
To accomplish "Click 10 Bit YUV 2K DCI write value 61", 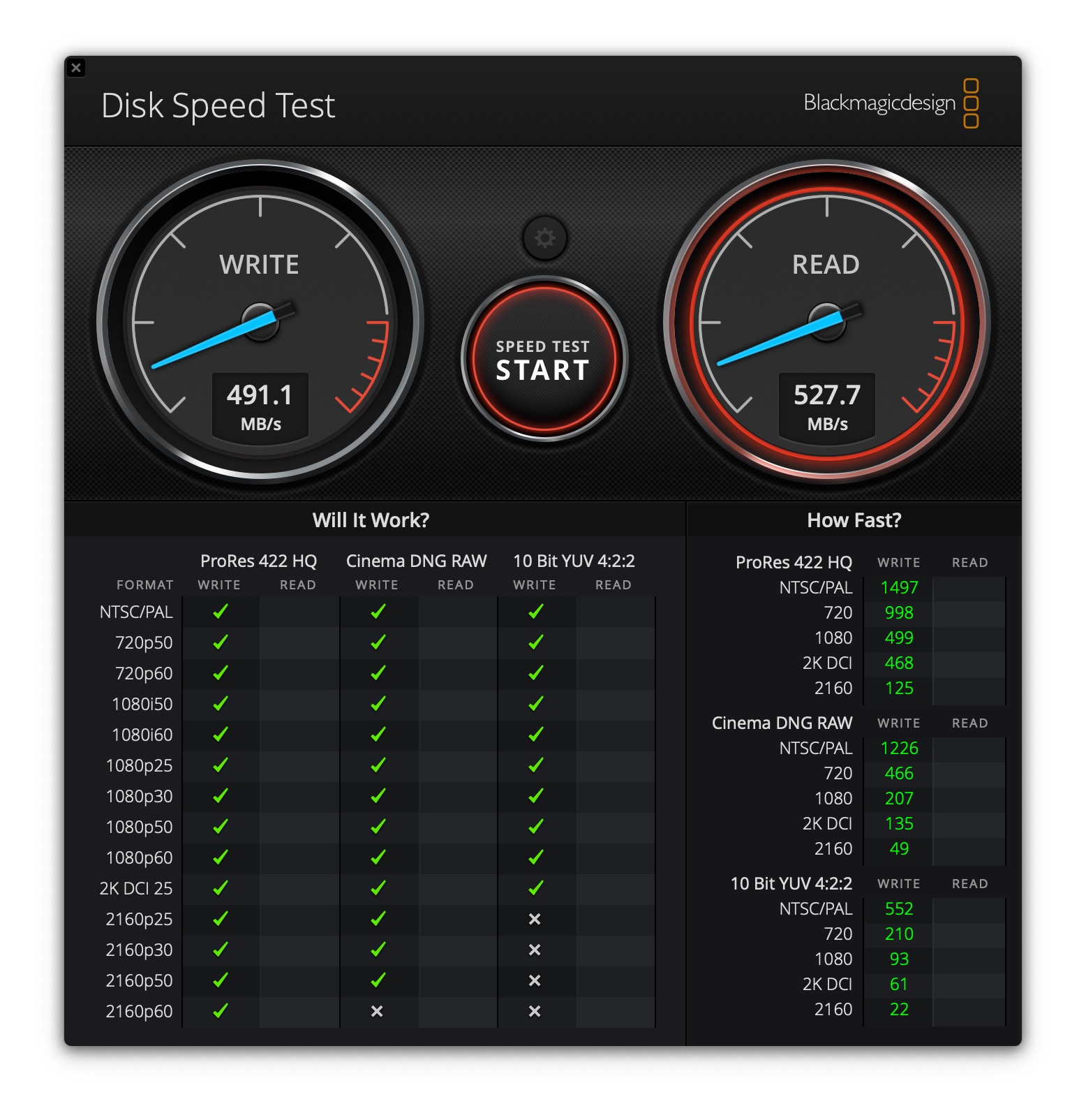I will 899,985.
